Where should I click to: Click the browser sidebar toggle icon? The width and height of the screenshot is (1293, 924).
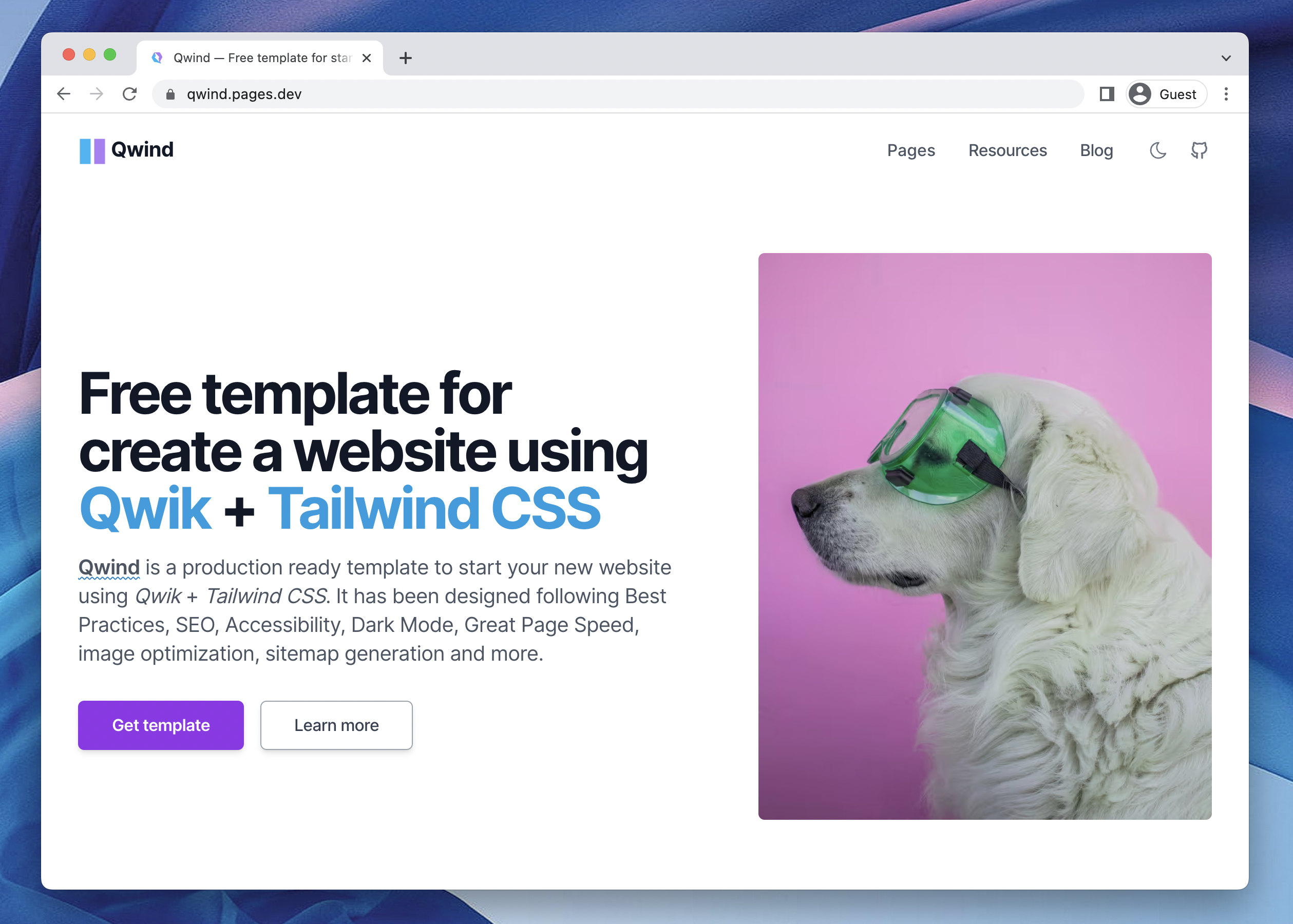tap(1108, 94)
